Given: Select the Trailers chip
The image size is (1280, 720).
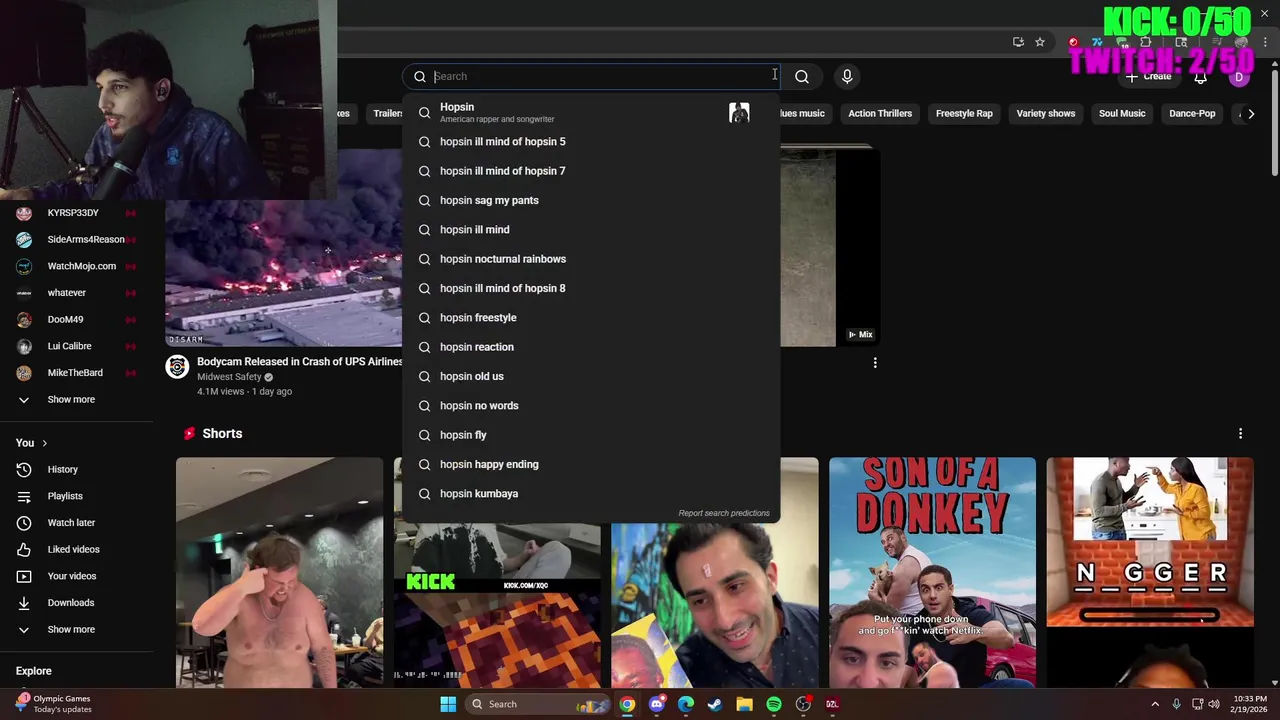Looking at the screenshot, I should (x=386, y=114).
